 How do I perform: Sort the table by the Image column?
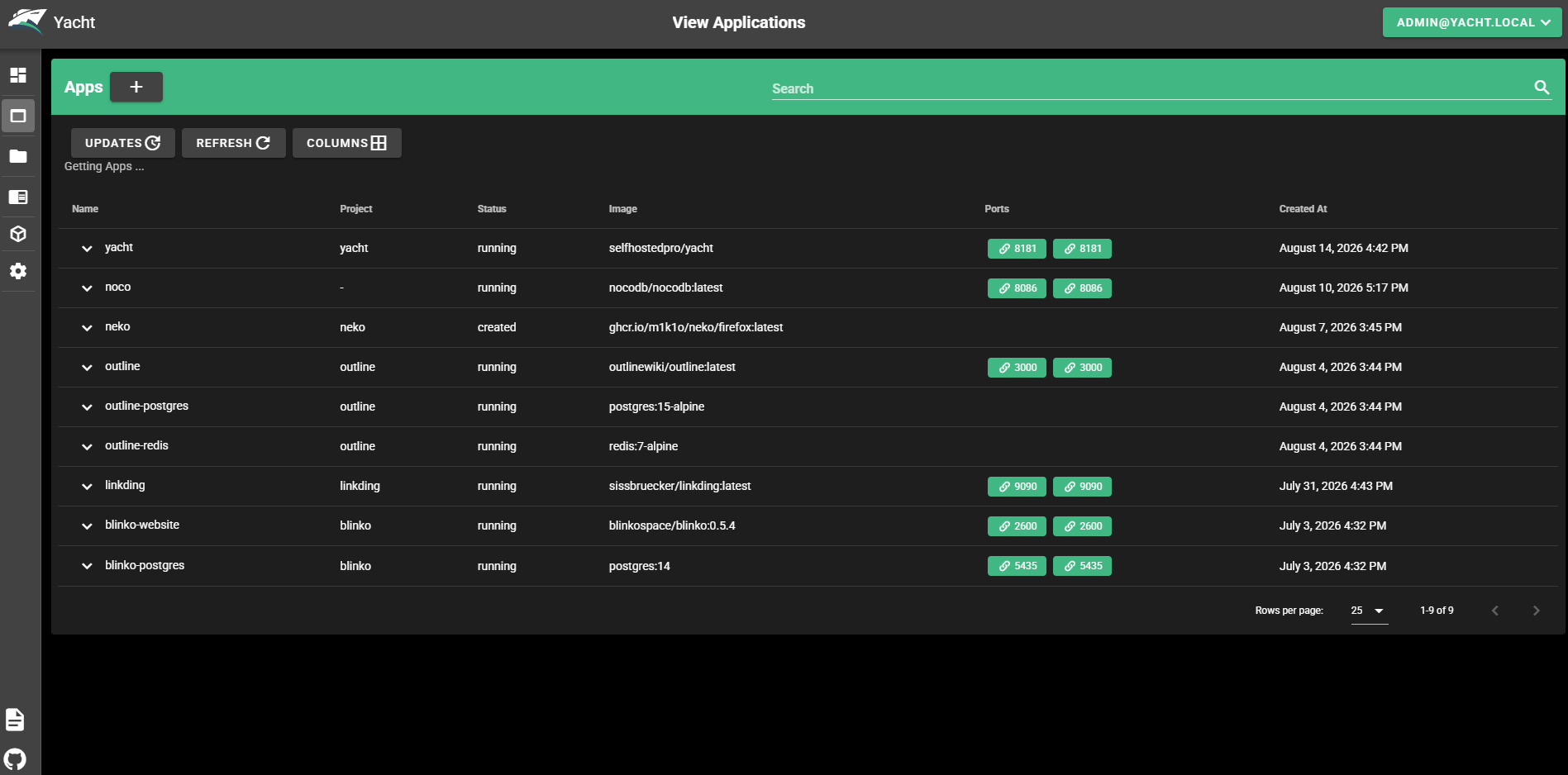[623, 209]
